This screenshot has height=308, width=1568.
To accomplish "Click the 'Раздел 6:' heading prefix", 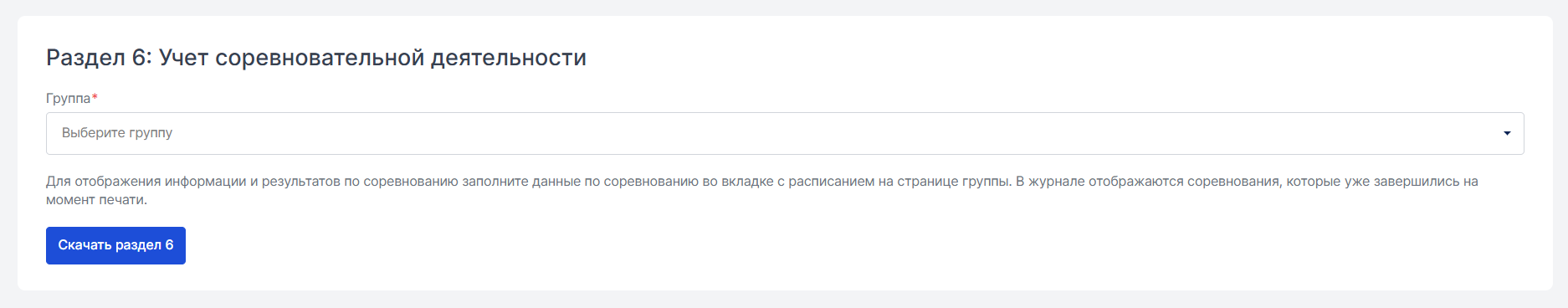I will tap(100, 58).
